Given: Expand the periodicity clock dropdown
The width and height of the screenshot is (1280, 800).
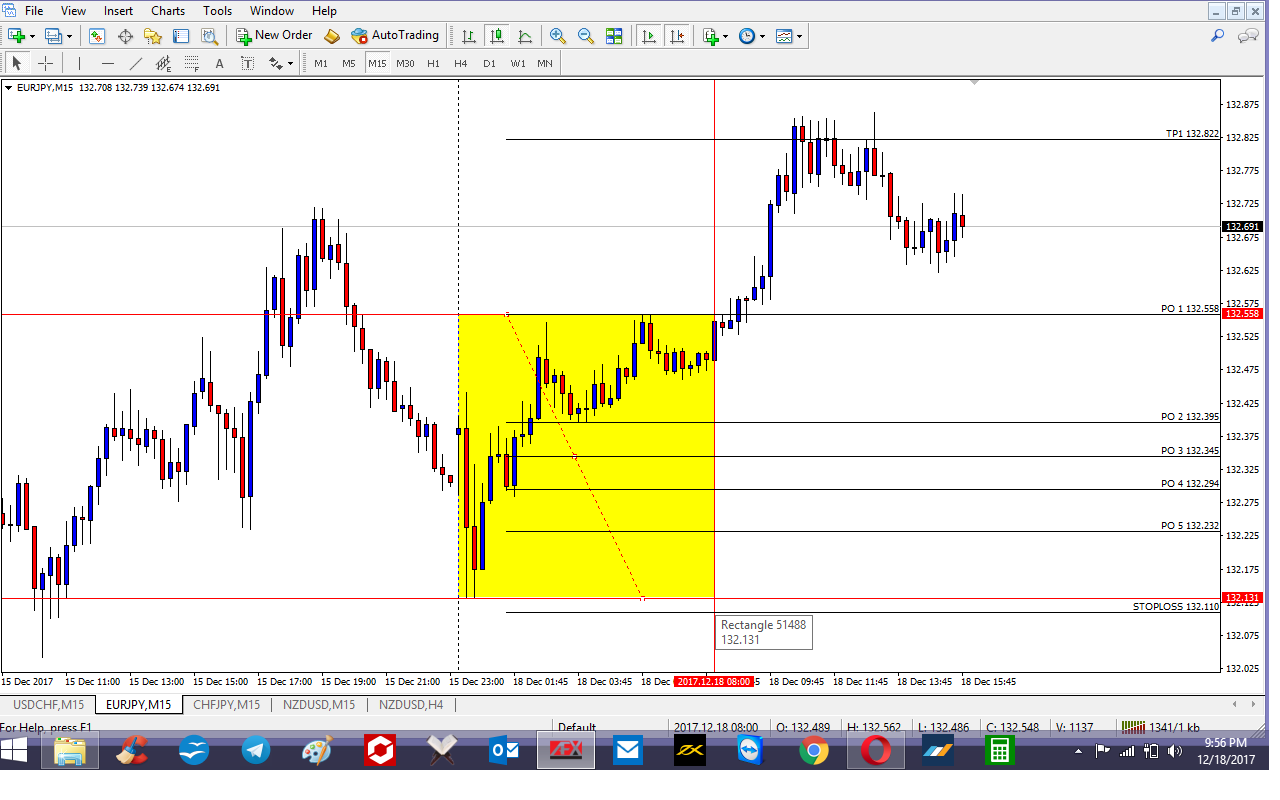Looking at the screenshot, I should click(x=752, y=36).
